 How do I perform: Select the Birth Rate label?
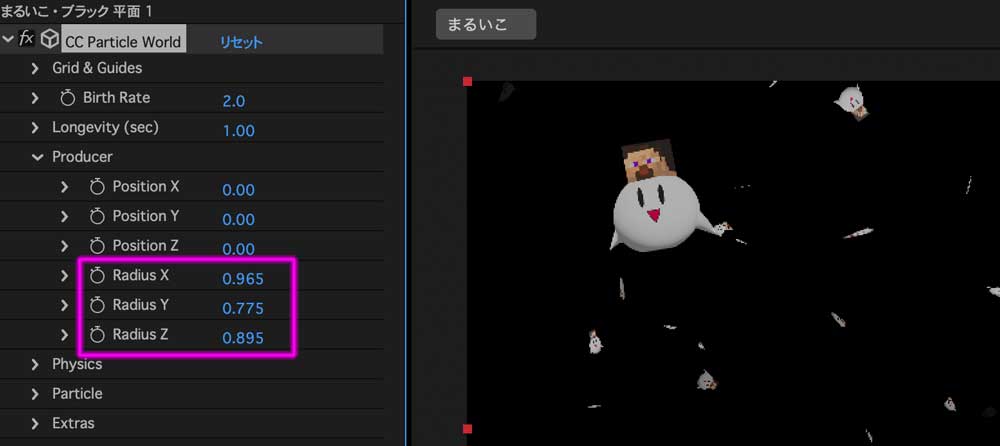click(117, 98)
